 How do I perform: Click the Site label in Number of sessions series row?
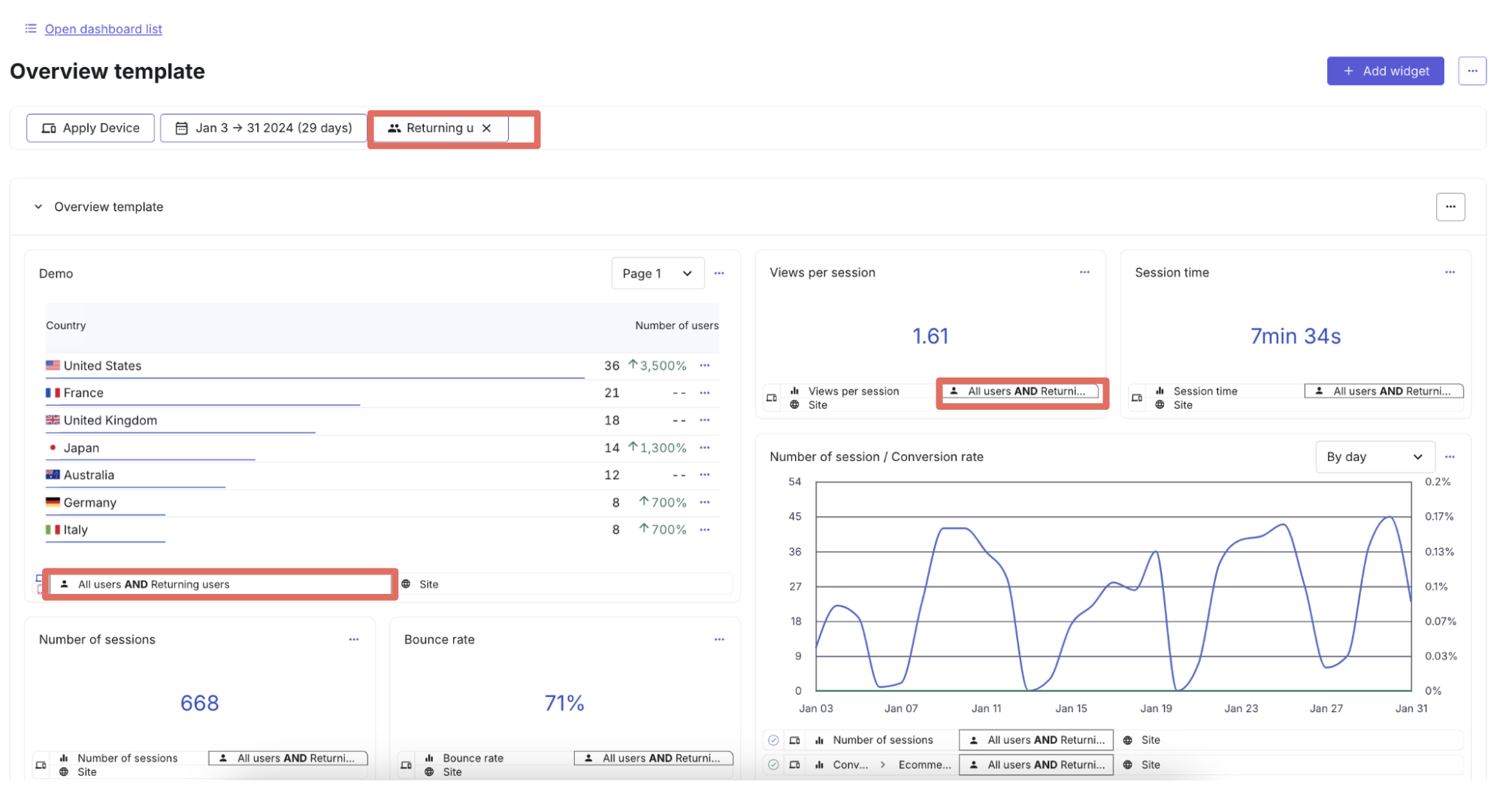click(1151, 741)
